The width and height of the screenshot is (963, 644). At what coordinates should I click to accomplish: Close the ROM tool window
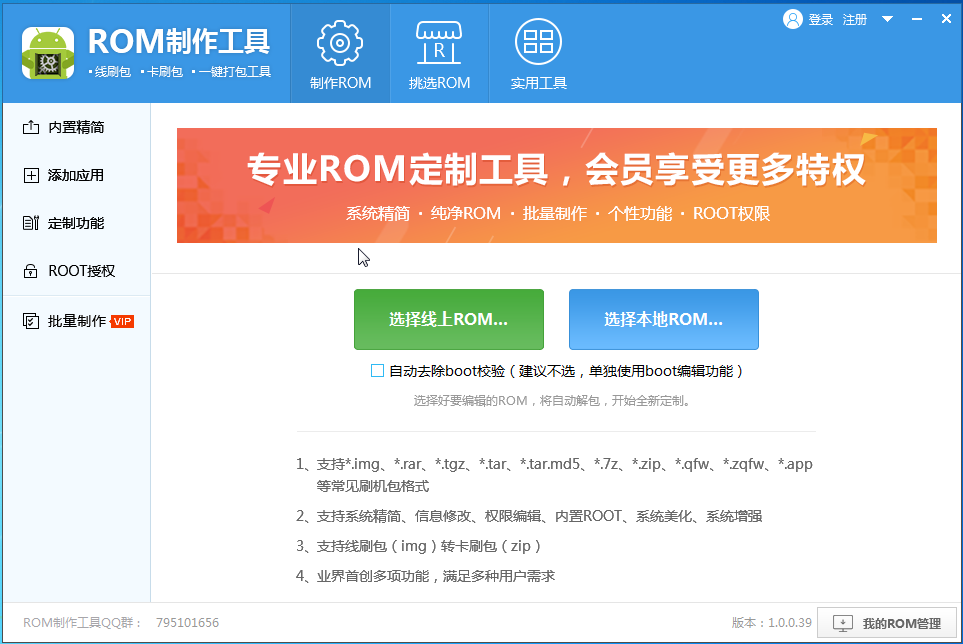click(946, 19)
